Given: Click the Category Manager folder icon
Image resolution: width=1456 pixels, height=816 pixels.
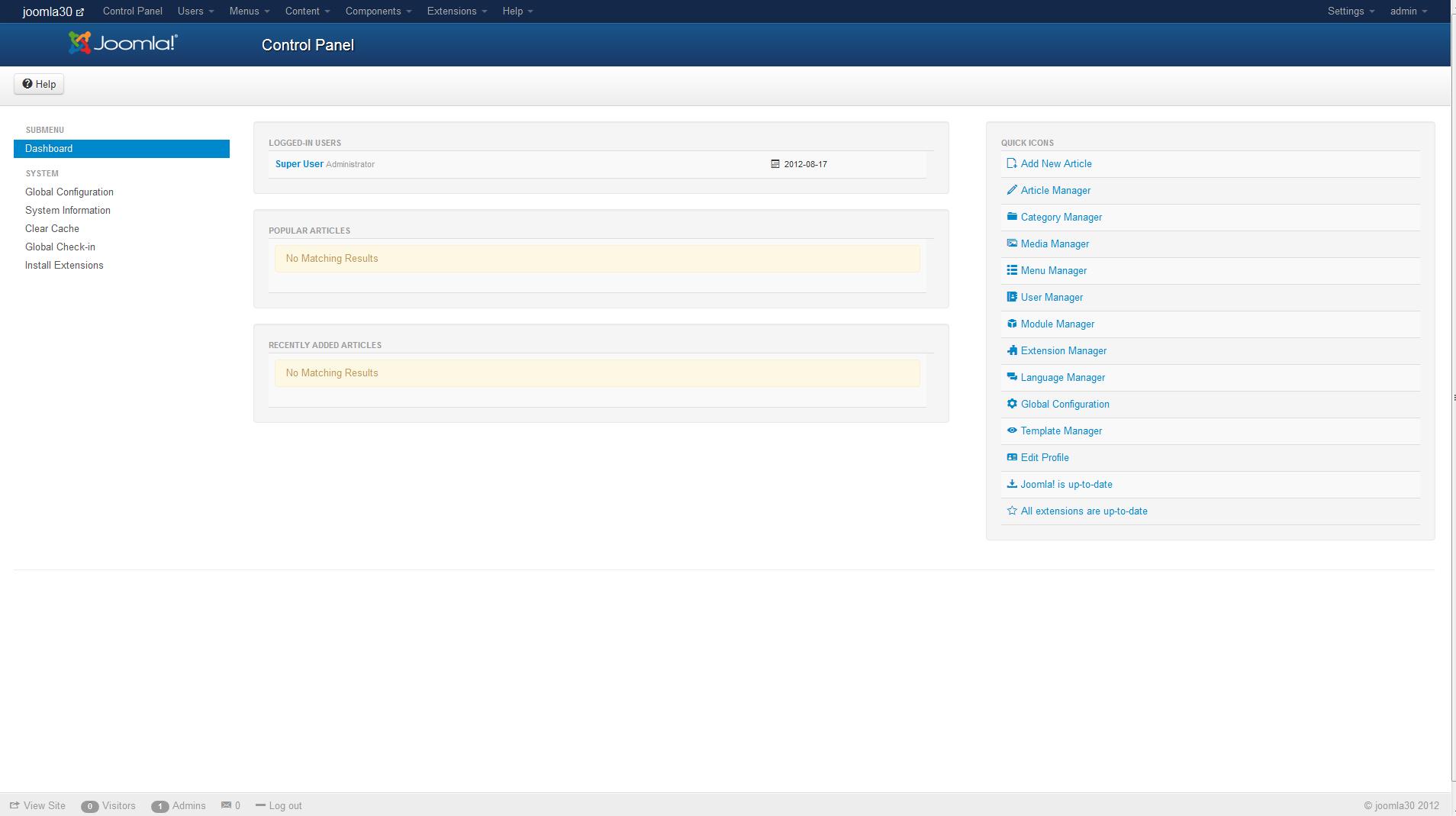Looking at the screenshot, I should point(1012,217).
